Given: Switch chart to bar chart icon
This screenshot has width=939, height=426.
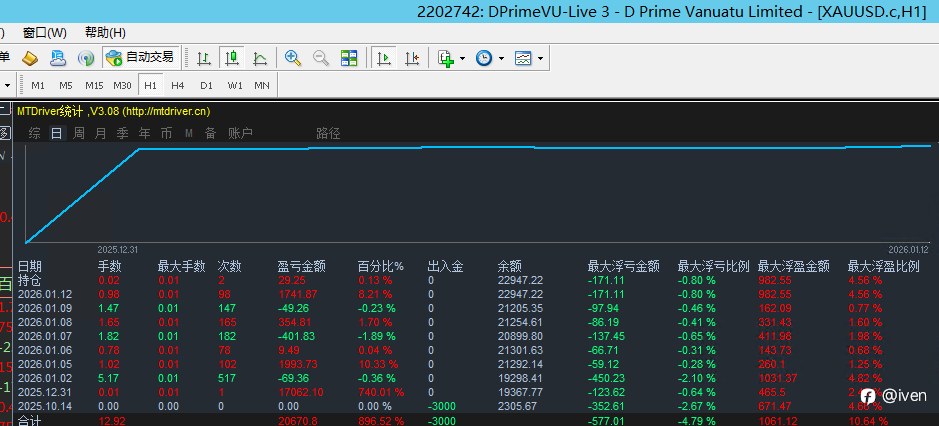Looking at the screenshot, I should tap(204, 58).
